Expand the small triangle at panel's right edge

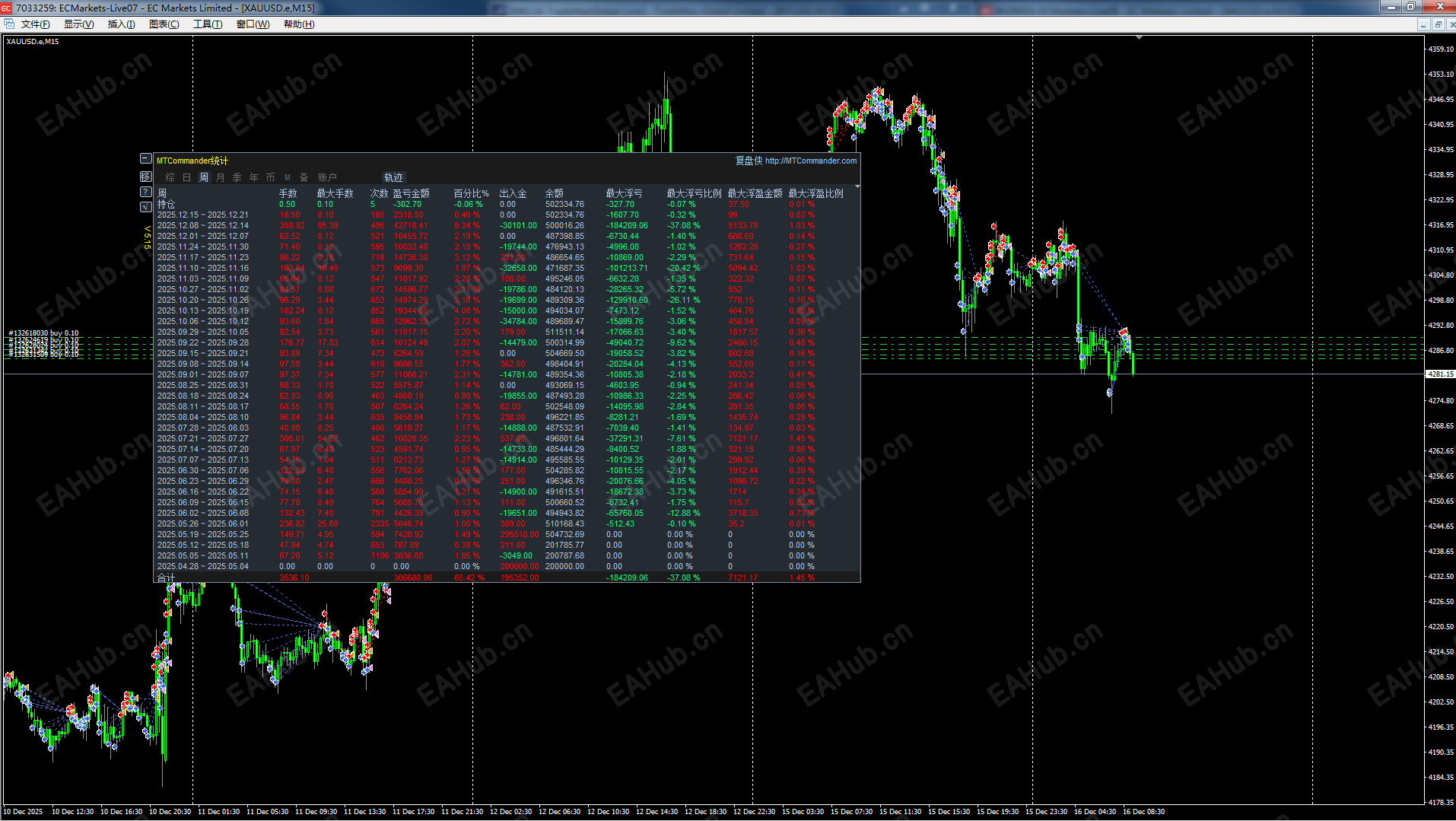tap(857, 186)
